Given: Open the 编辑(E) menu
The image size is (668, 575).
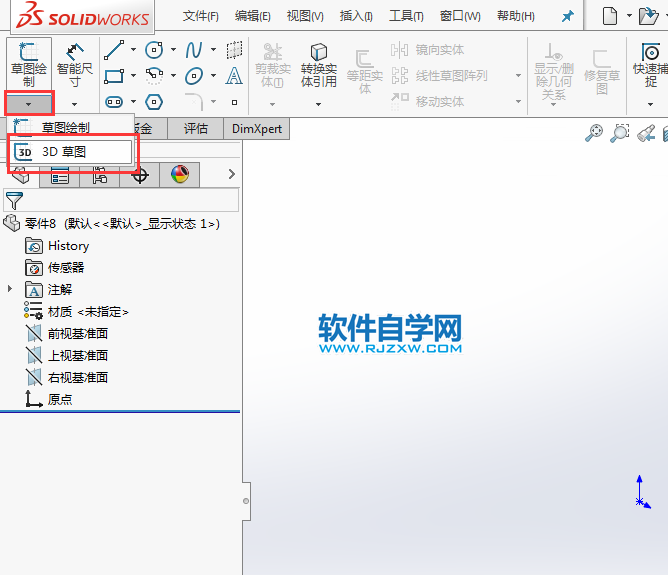Looking at the screenshot, I should (x=253, y=16).
